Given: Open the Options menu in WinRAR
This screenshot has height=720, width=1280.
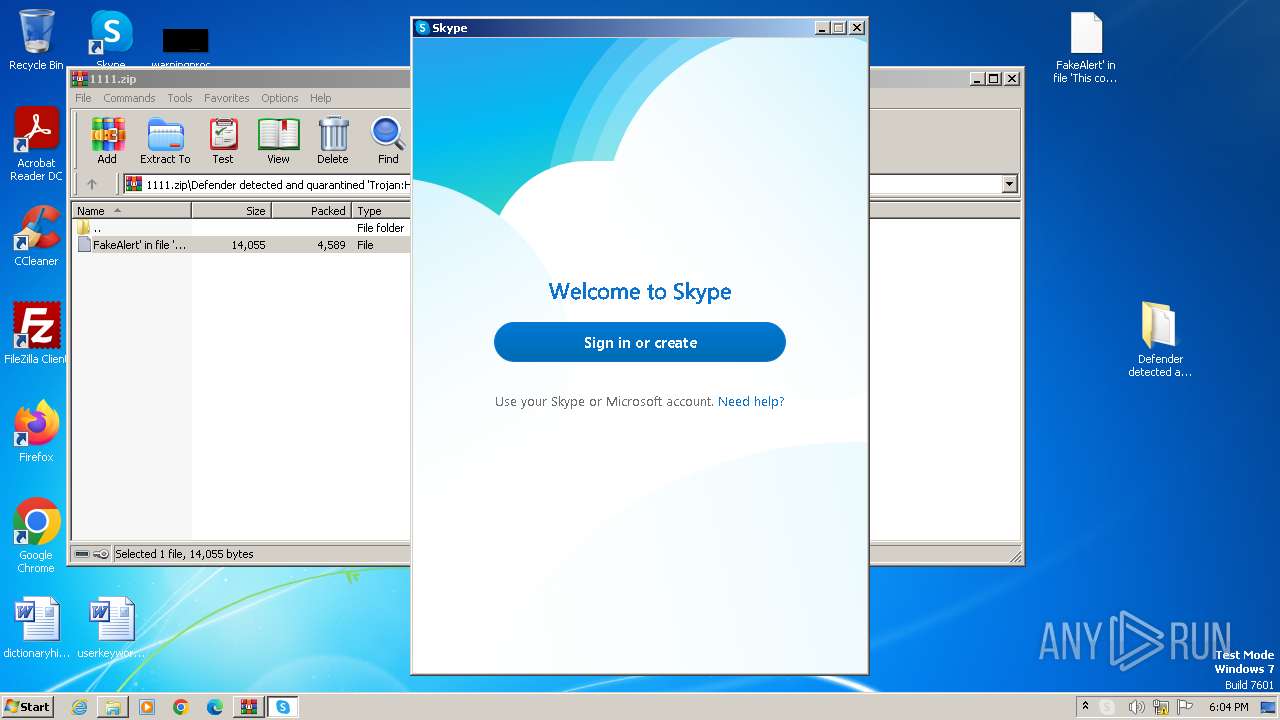Looking at the screenshot, I should click(280, 98).
